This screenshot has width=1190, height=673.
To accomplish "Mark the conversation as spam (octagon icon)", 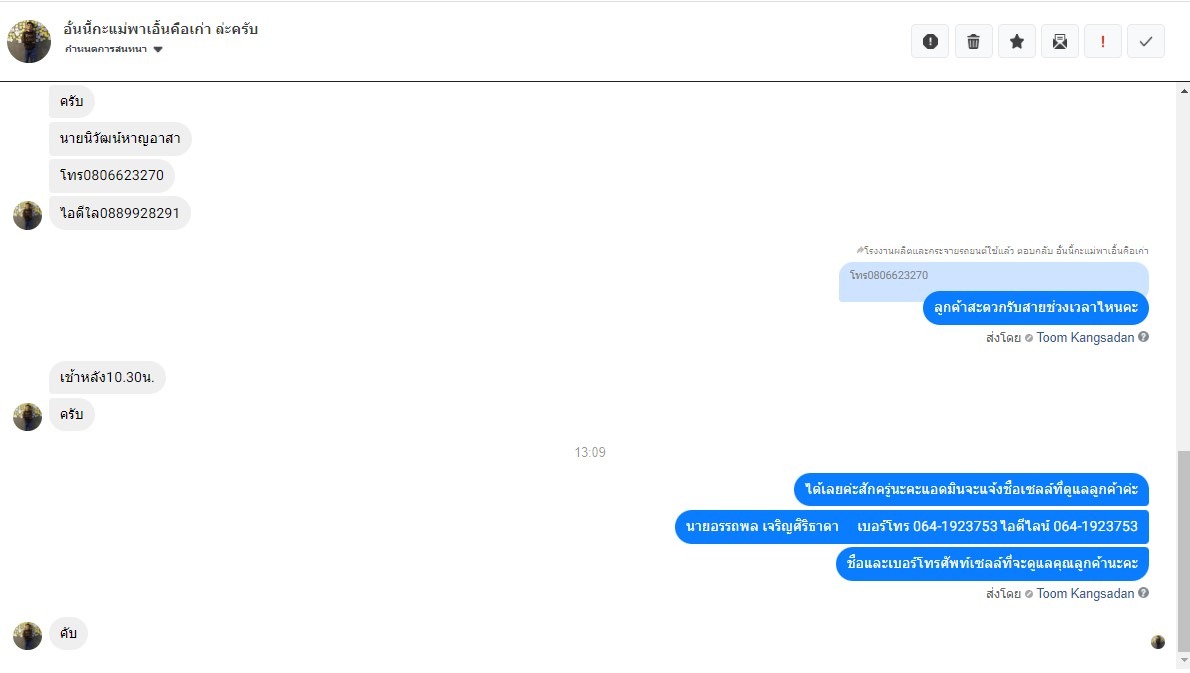I will pyautogui.click(x=930, y=42).
